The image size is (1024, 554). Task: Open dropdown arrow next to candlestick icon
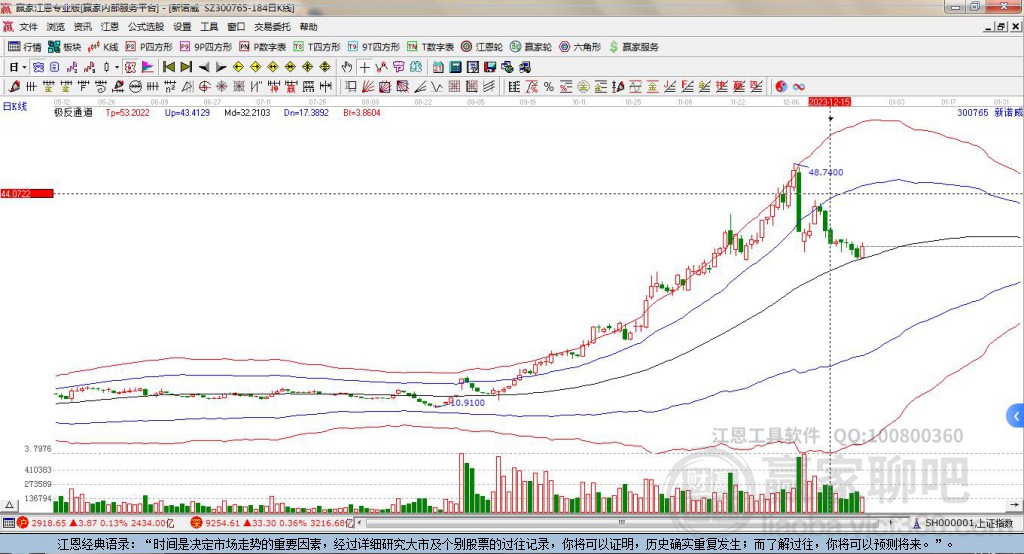(x=117, y=67)
